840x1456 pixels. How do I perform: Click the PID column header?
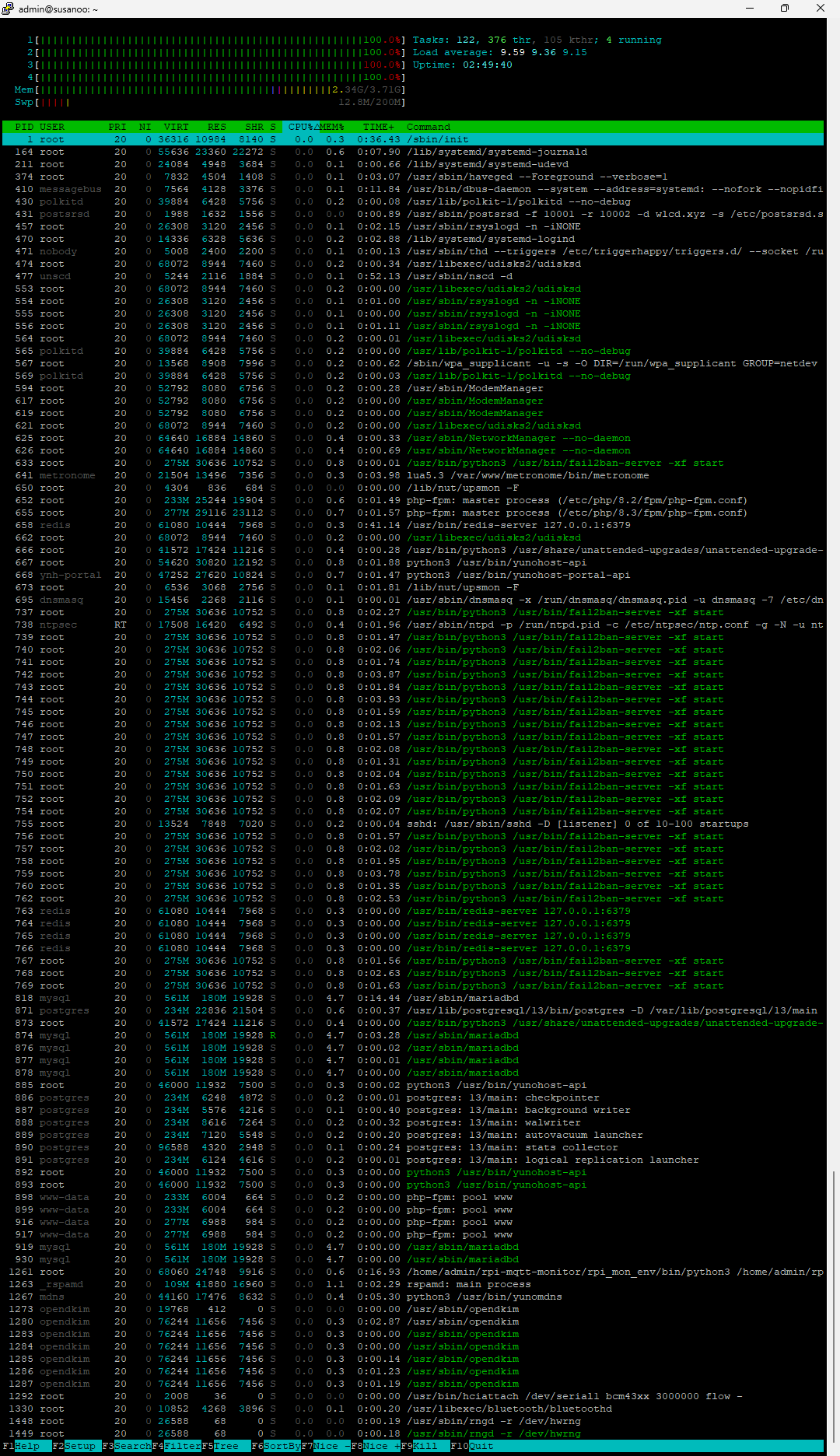click(24, 127)
